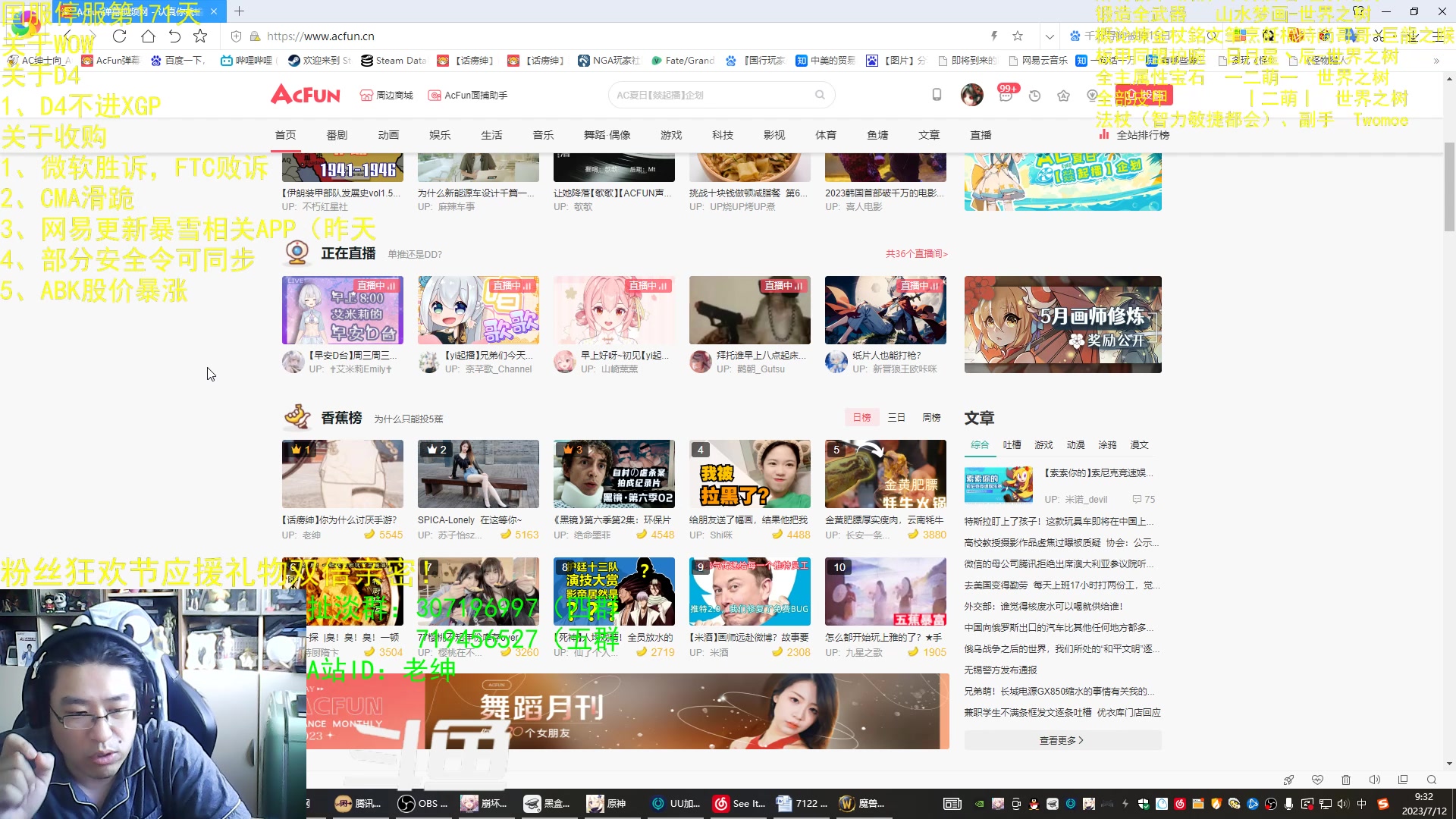This screenshot has width=1456, height=819.
Task: Open 全站排行榜 link
Action: [1134, 135]
